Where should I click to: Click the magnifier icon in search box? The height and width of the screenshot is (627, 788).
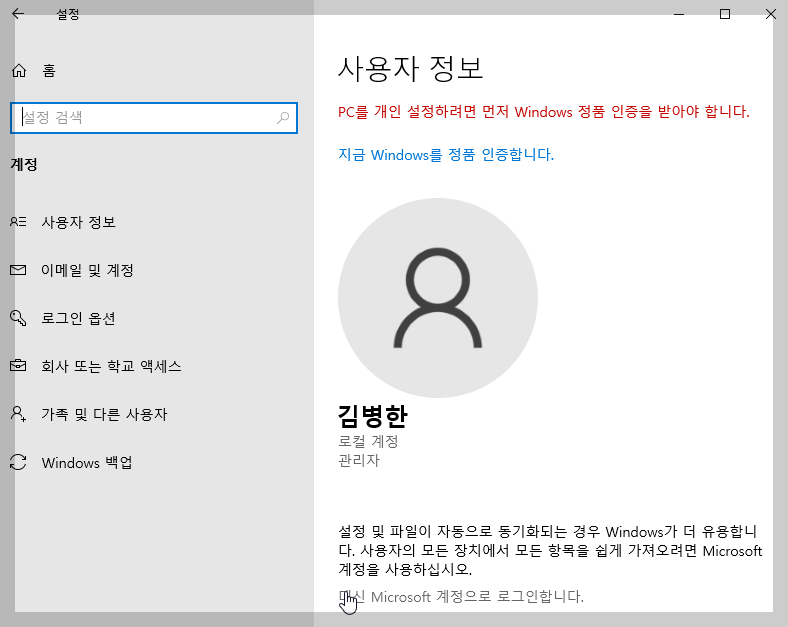(x=283, y=118)
